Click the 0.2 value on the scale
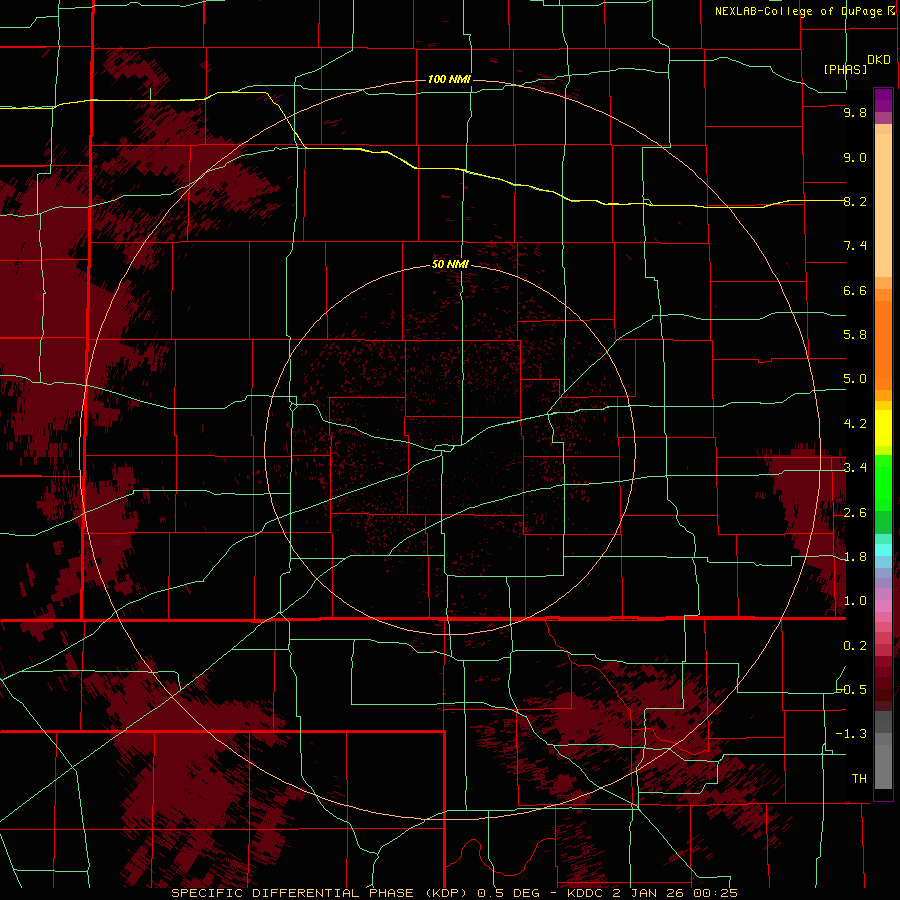 [855, 646]
